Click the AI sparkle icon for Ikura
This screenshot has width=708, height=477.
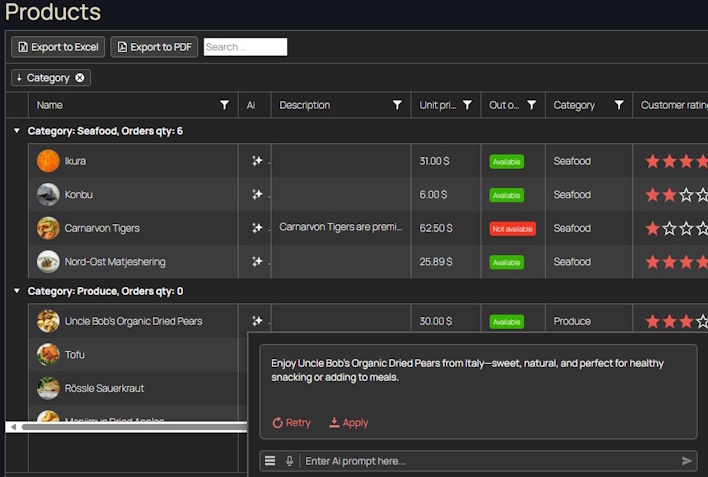[x=257, y=161]
